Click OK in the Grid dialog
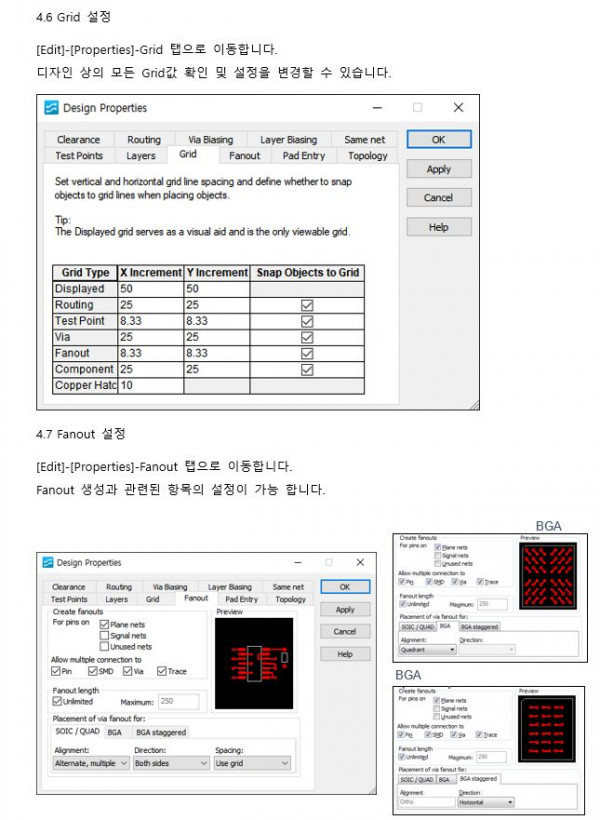 439,140
